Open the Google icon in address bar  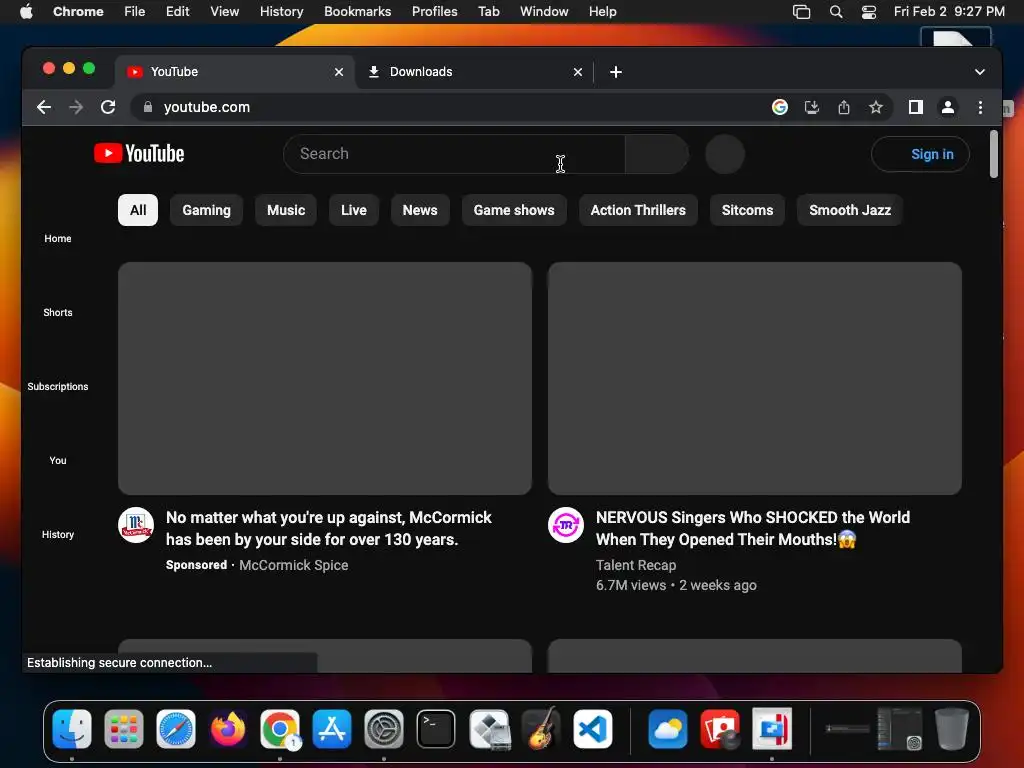[x=780, y=107]
